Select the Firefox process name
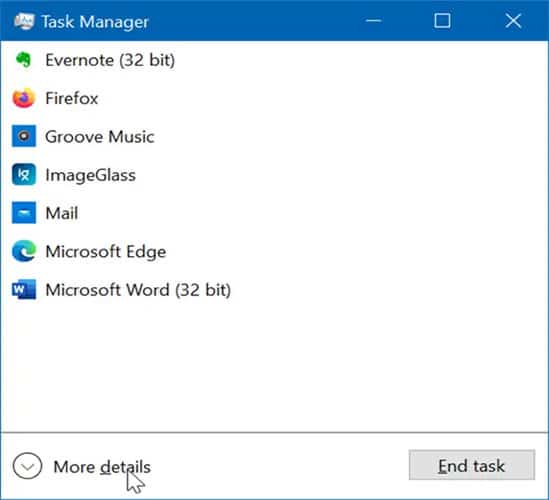Screen dimensions: 549x500 pyautogui.click(x=71, y=98)
